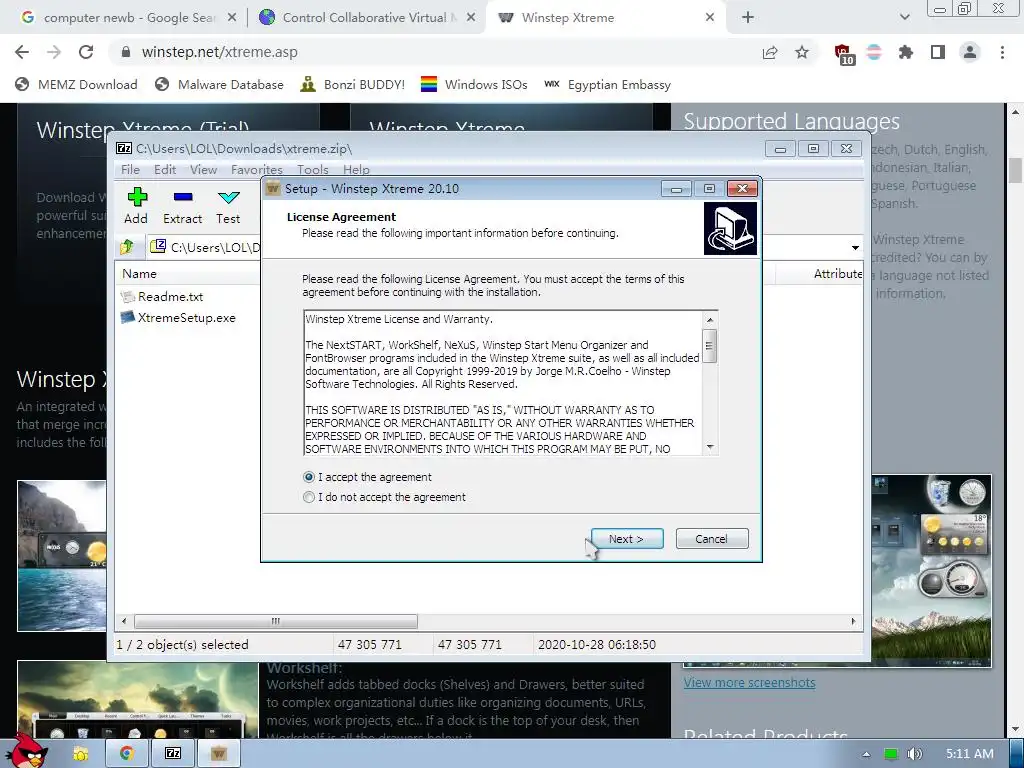Open a new browser tab with plus
Image resolution: width=1024 pixels, height=768 pixels.
point(748,18)
